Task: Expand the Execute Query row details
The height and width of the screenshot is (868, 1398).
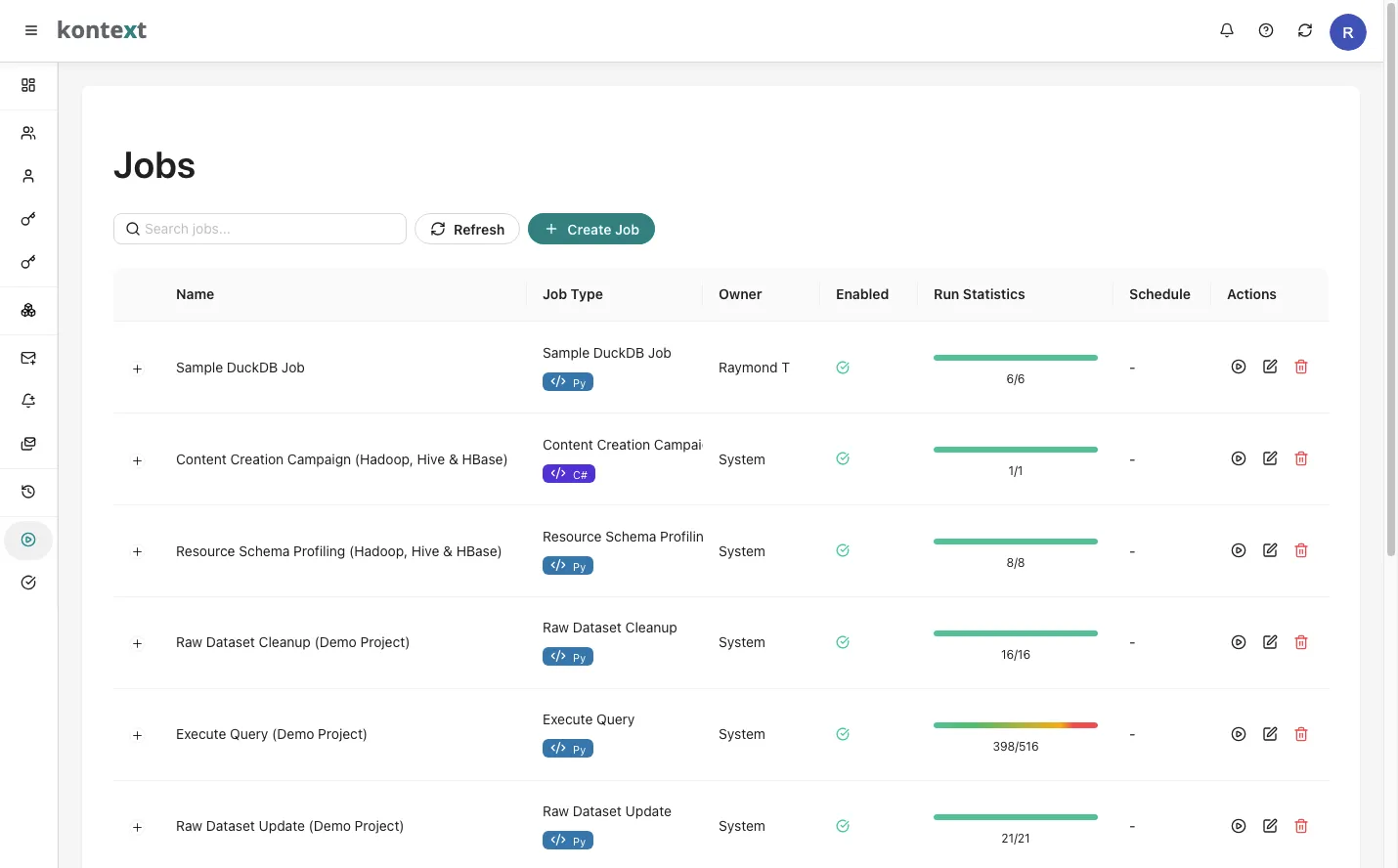Action: pyautogui.click(x=137, y=735)
